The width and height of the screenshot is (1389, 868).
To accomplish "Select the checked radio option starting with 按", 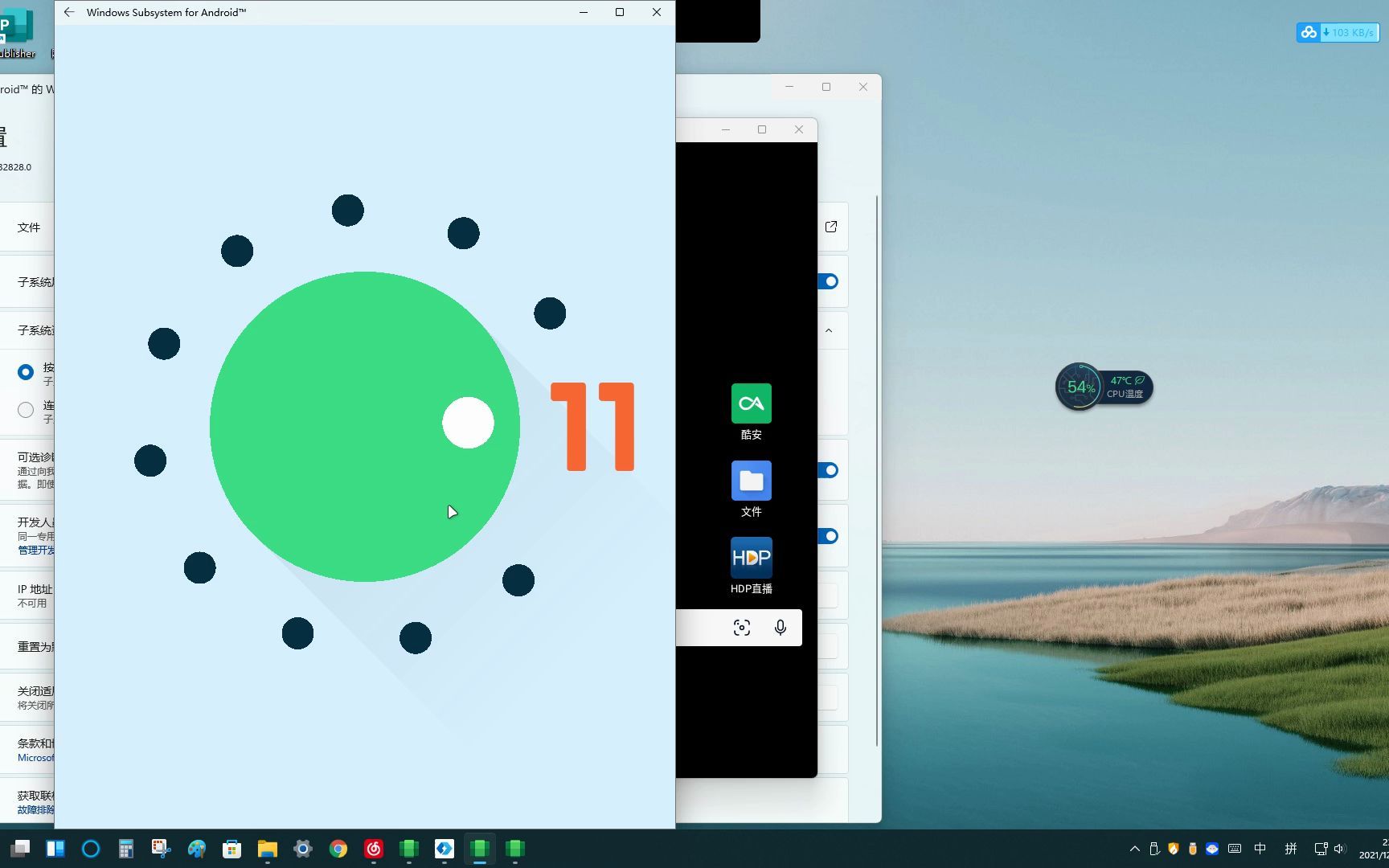I will (26, 372).
